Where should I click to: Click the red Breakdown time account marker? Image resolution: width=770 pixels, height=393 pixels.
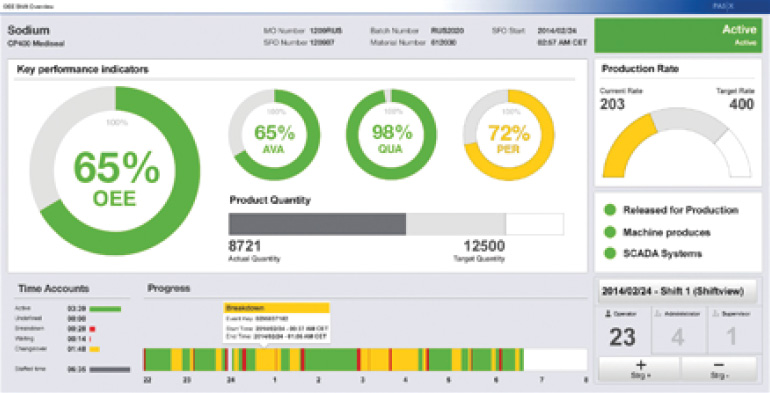click(92, 329)
